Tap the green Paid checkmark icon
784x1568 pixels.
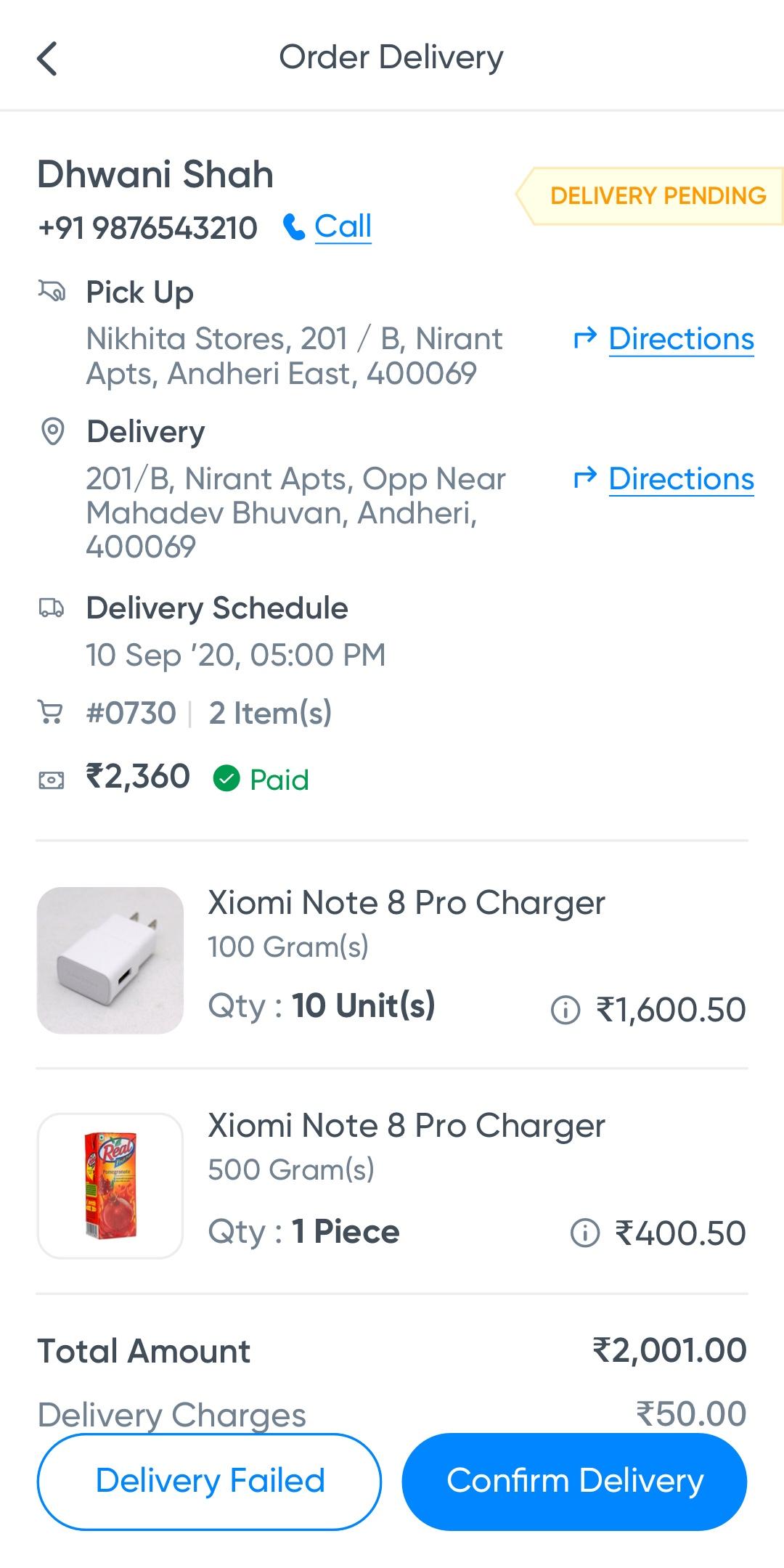(x=226, y=779)
